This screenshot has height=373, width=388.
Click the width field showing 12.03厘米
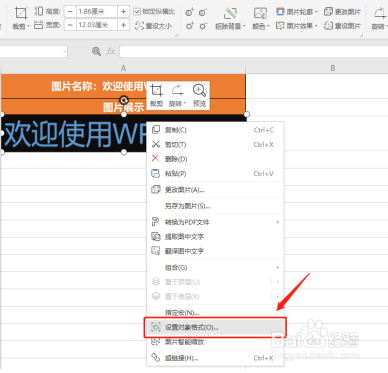click(x=97, y=25)
